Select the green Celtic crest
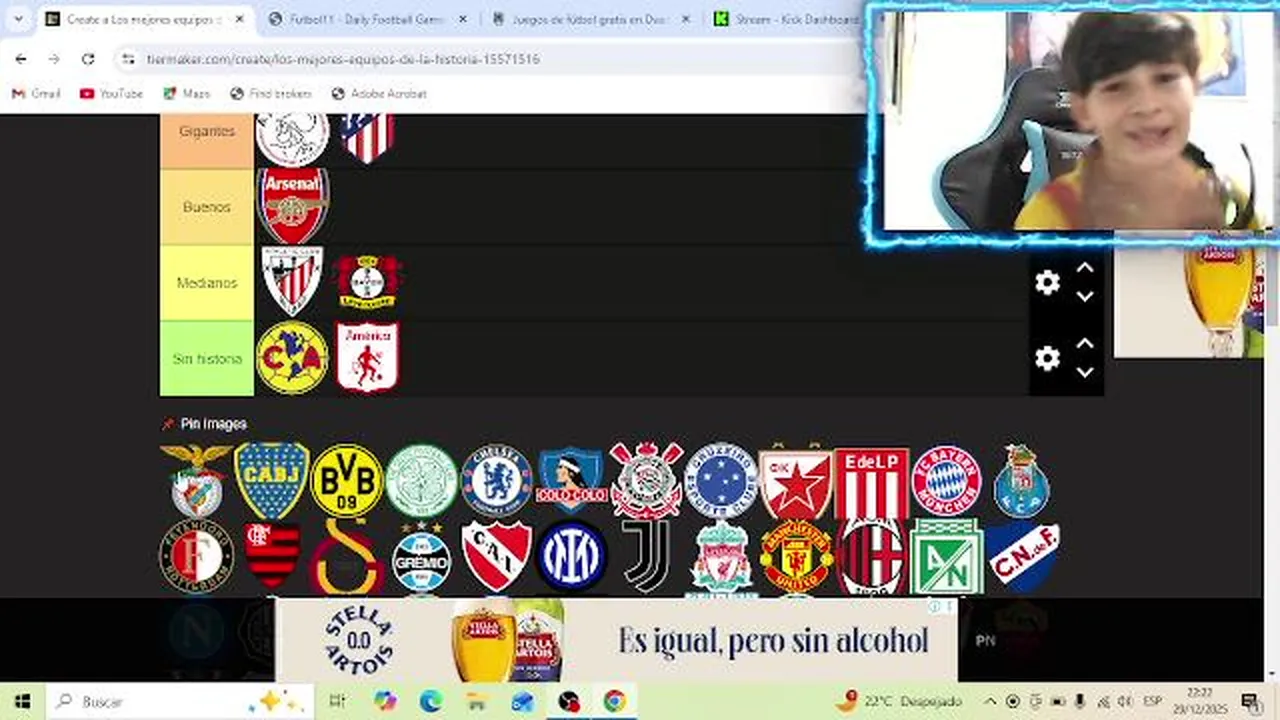Image resolution: width=1280 pixels, height=720 pixels. 421,481
